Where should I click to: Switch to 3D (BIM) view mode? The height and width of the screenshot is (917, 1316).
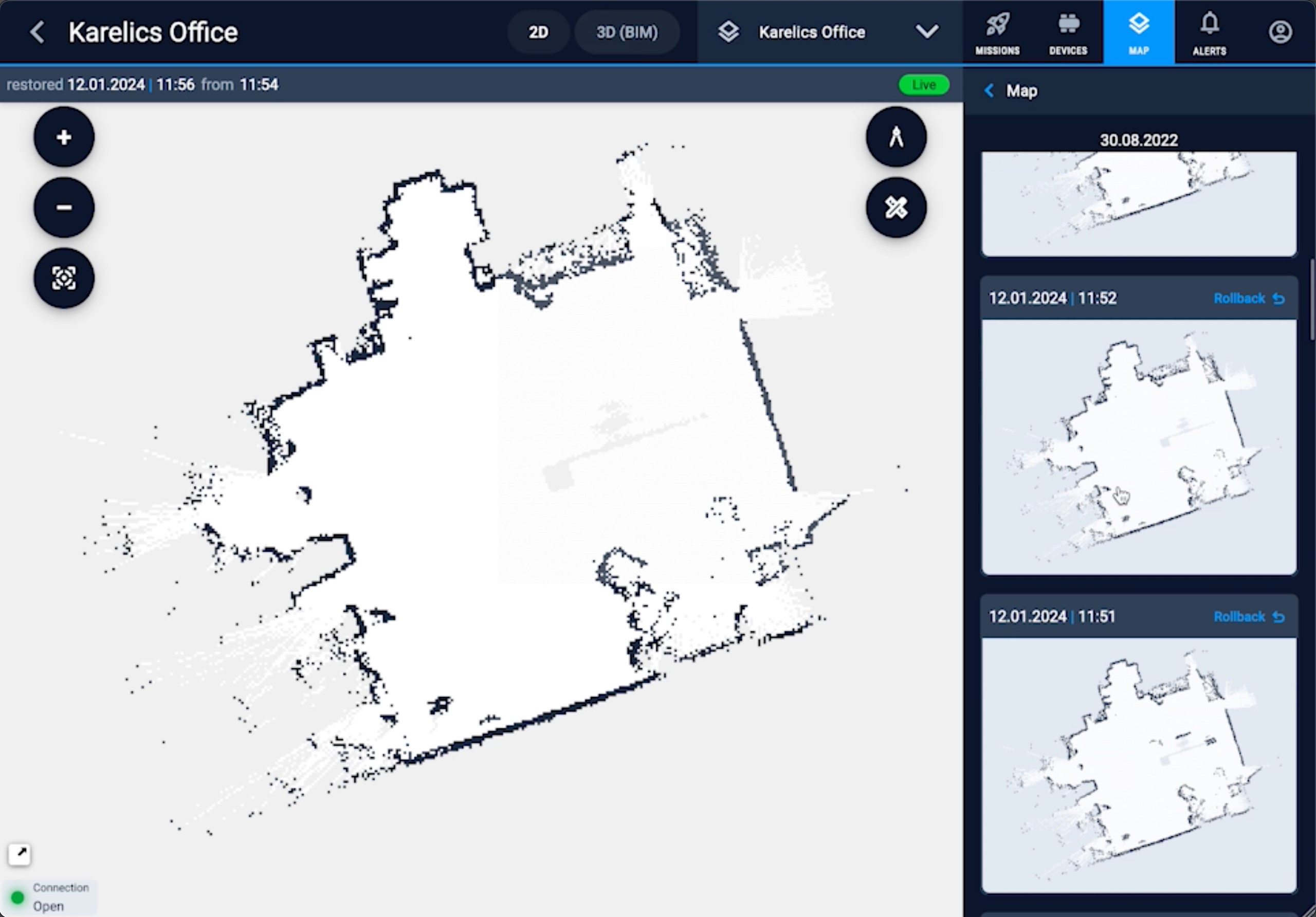(627, 32)
